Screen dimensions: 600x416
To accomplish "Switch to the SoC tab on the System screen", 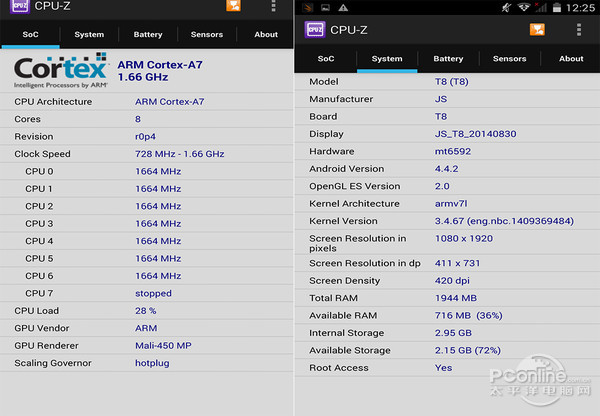I will click(326, 59).
